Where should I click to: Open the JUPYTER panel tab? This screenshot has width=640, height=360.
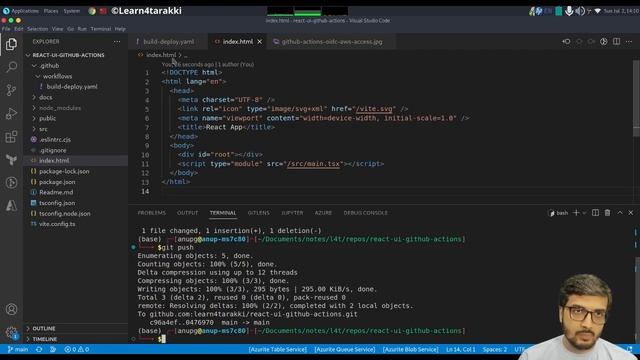[x=292, y=213]
